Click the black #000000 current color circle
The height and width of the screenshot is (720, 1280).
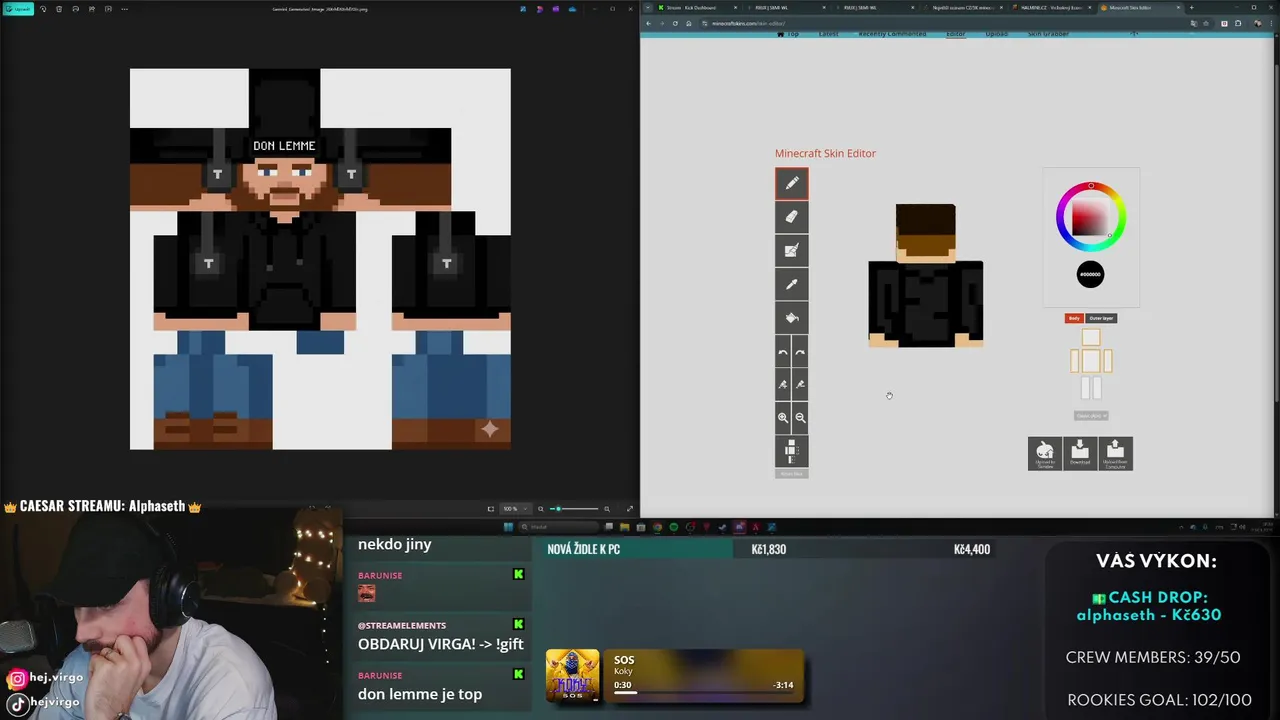click(x=1090, y=274)
